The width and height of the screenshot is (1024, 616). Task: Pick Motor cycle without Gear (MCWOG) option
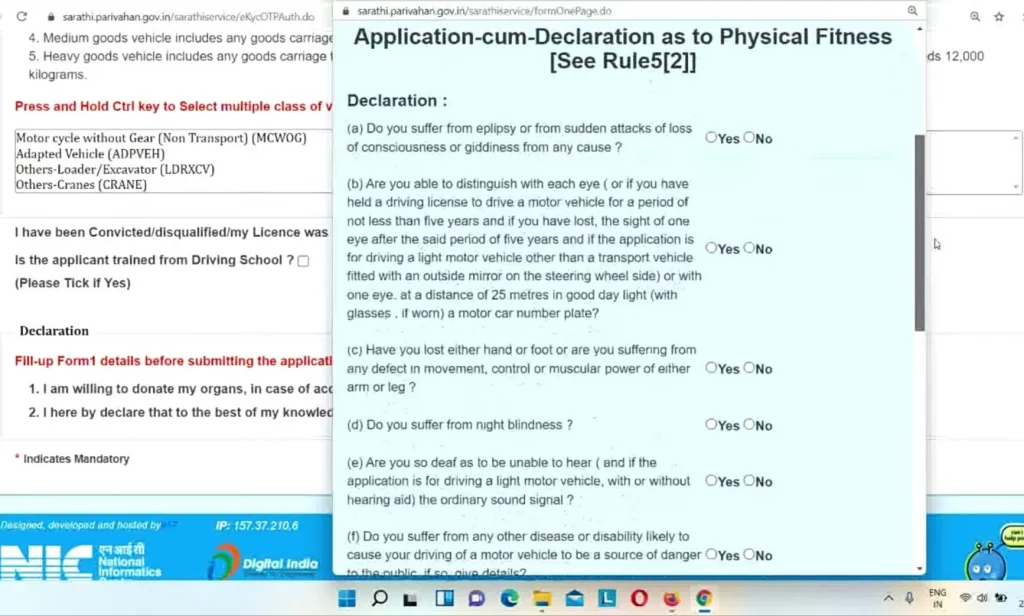pos(160,138)
